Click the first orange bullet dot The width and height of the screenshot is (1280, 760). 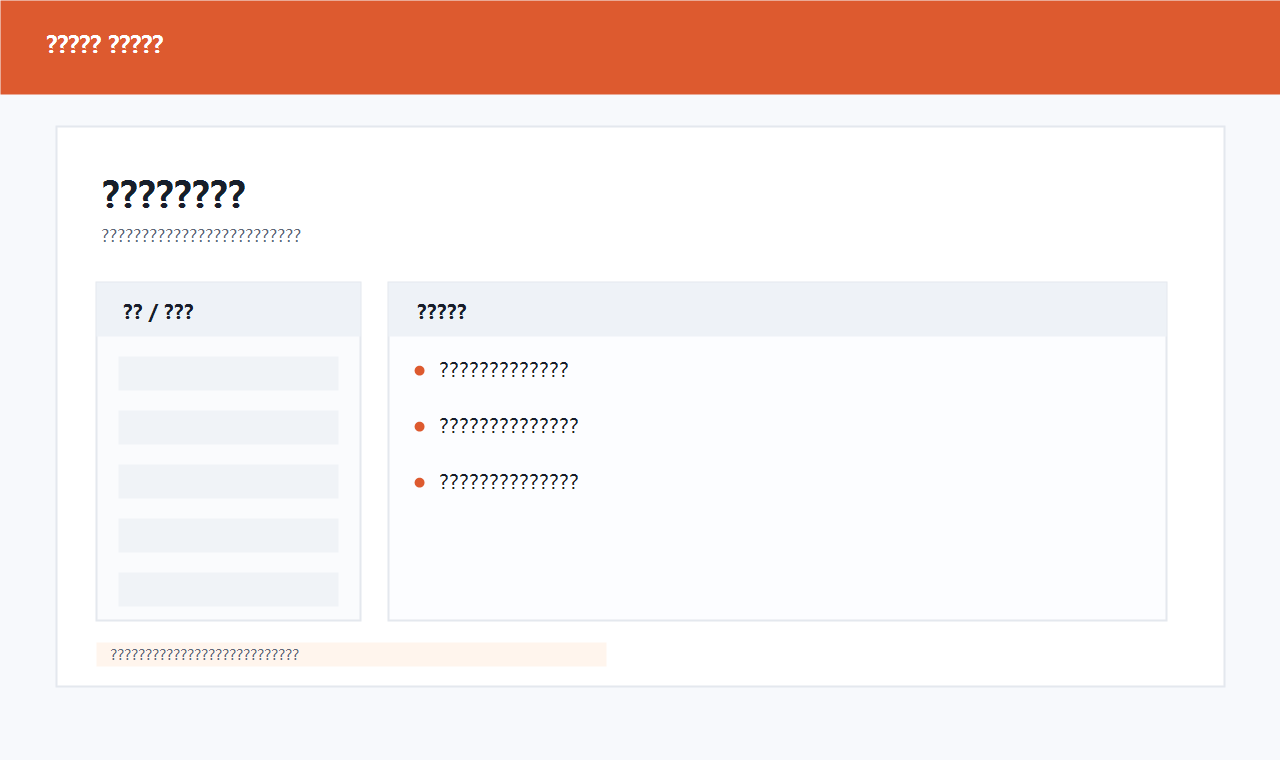[420, 371]
